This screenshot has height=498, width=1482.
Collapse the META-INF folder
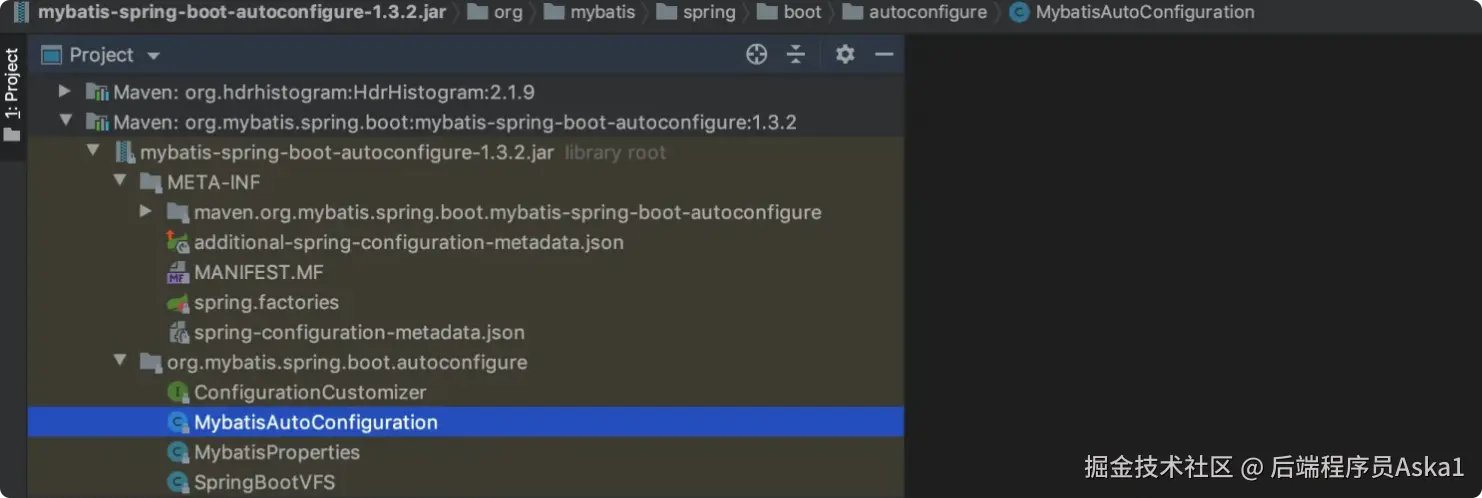120,182
